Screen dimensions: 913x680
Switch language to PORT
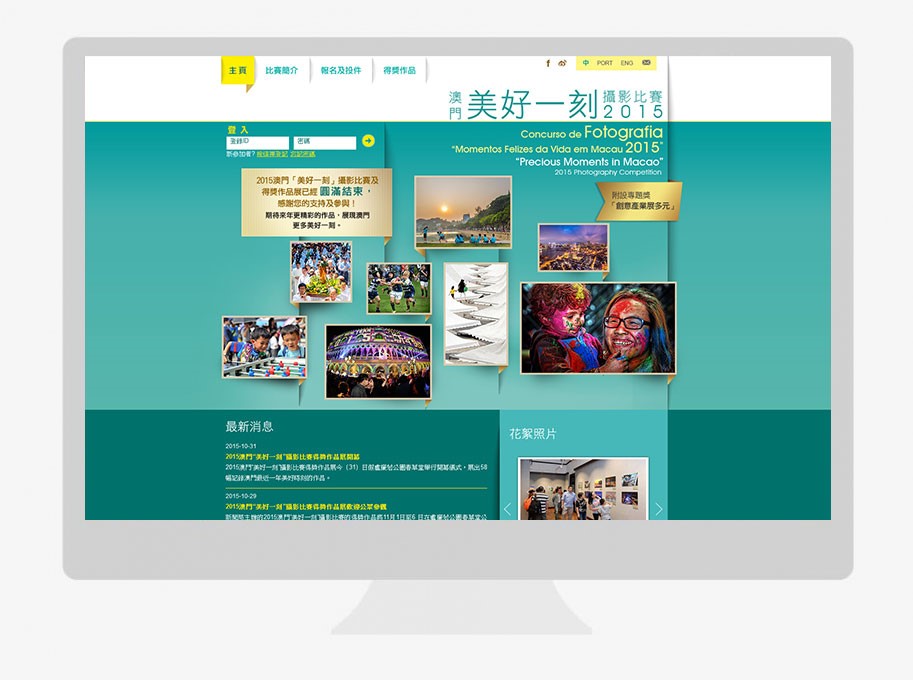(x=605, y=63)
